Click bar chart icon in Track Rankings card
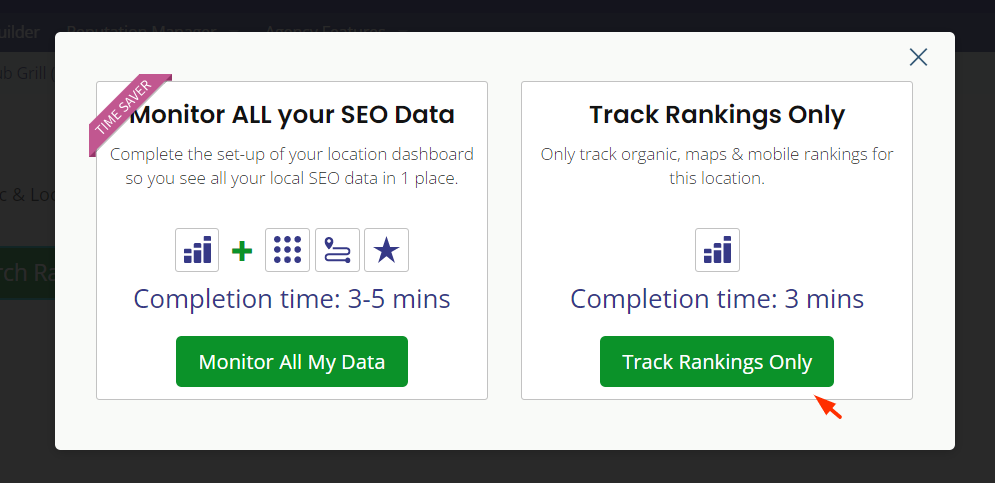This screenshot has height=483, width=995. 717,250
